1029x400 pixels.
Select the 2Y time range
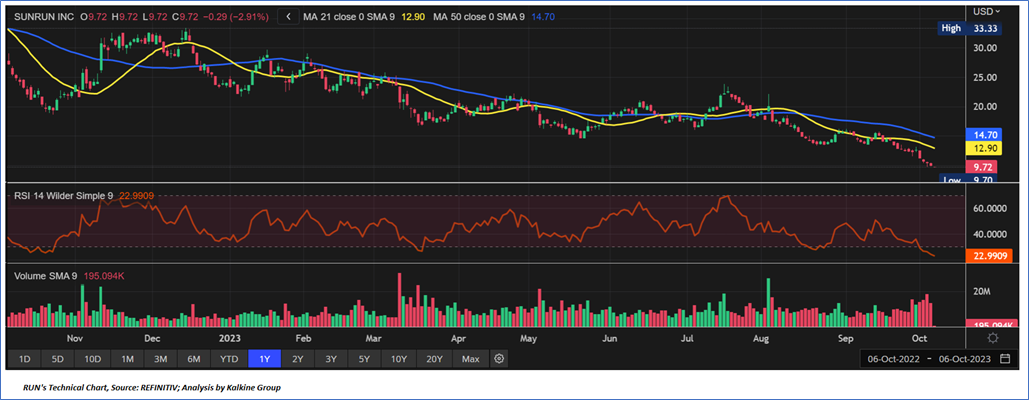(x=298, y=359)
